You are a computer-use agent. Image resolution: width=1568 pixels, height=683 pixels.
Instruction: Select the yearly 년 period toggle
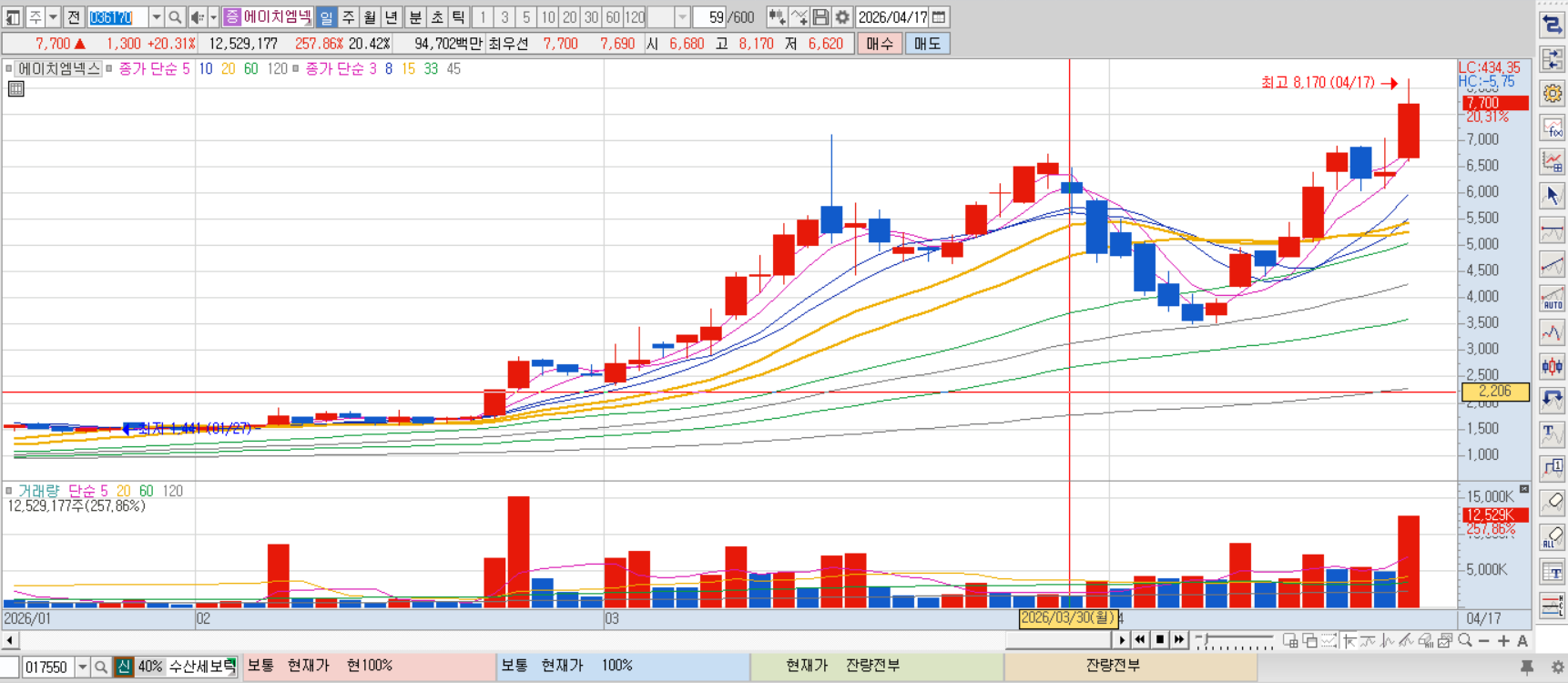(x=392, y=17)
